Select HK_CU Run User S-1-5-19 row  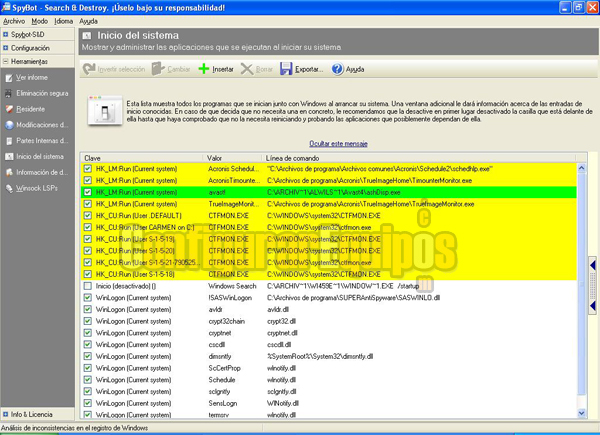(329, 239)
